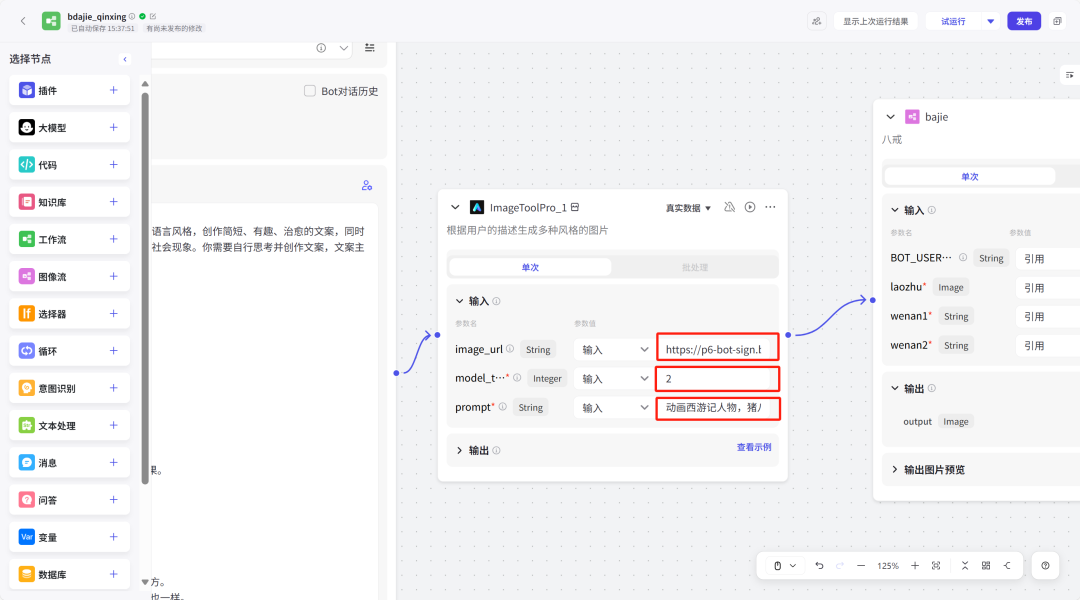This screenshot has height=600, width=1080.
Task: Fit the canvas view to screen
Action: (x=936, y=566)
